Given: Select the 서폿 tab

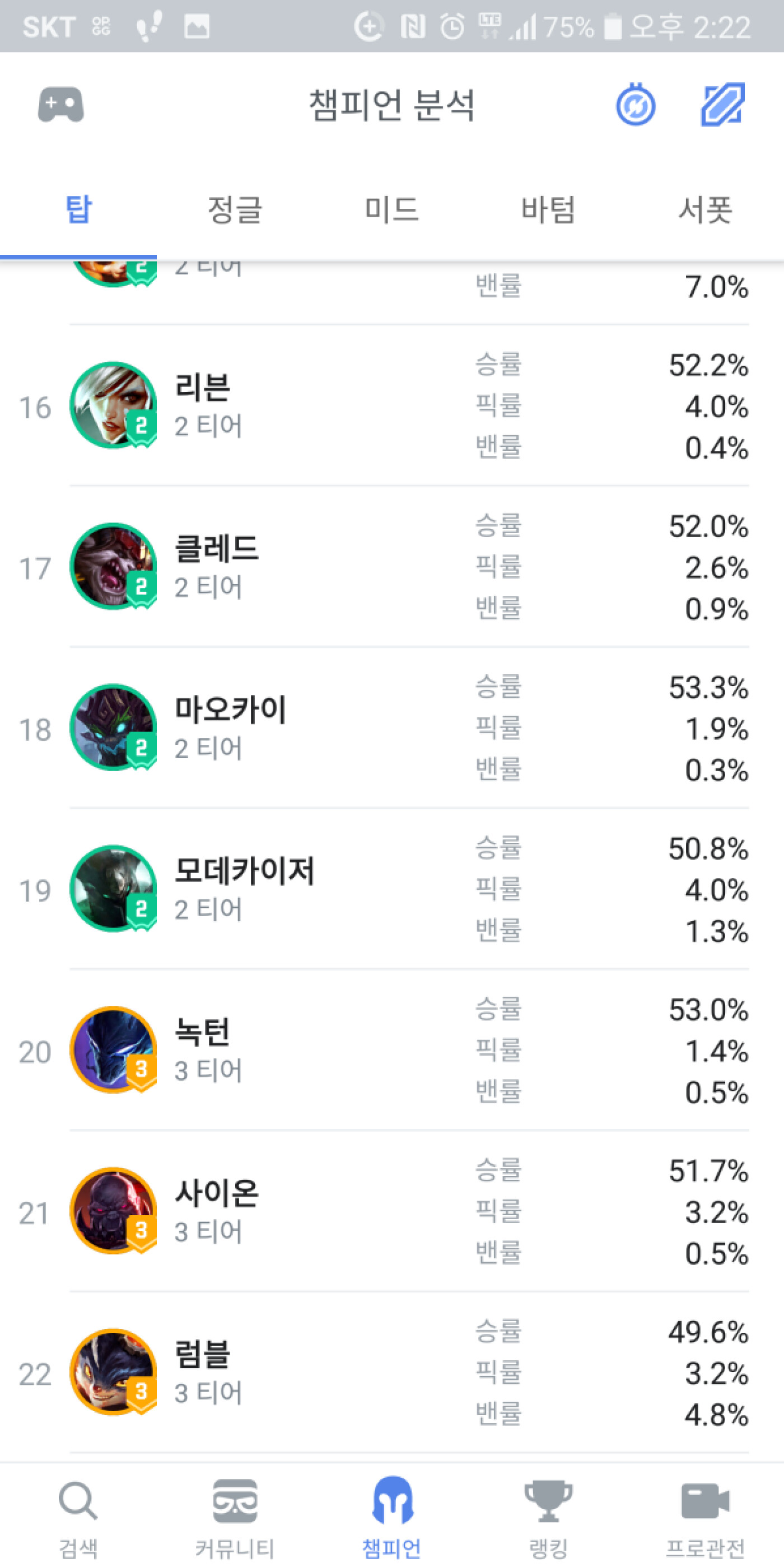Looking at the screenshot, I should tap(705, 209).
